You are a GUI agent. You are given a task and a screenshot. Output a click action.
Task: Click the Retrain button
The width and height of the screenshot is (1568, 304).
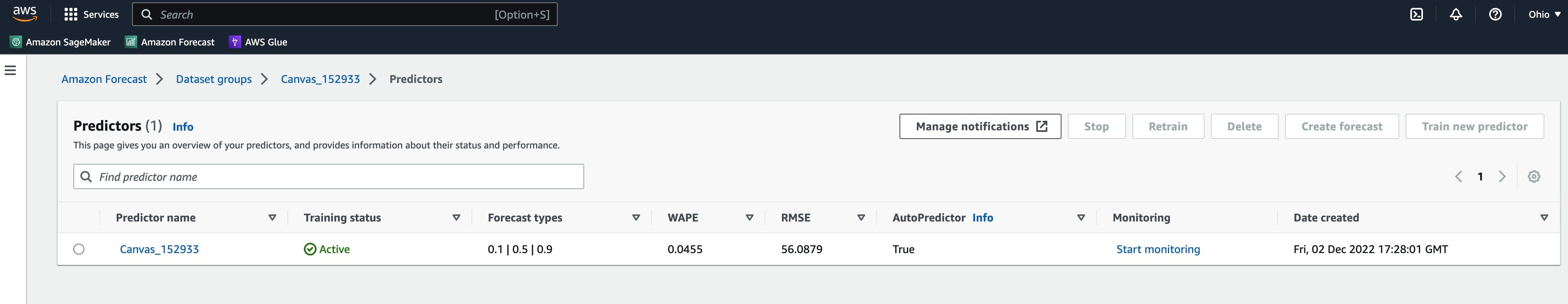(1168, 126)
